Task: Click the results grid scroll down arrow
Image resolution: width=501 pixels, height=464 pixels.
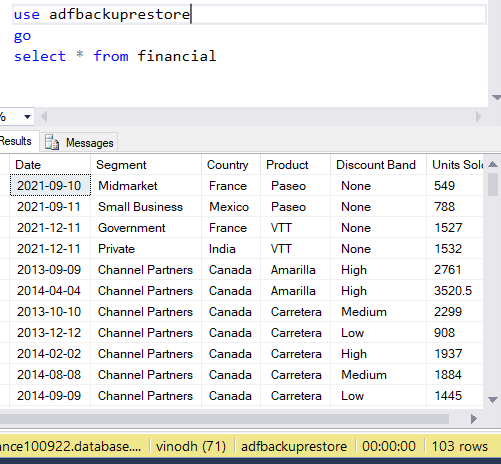Action: click(493, 400)
